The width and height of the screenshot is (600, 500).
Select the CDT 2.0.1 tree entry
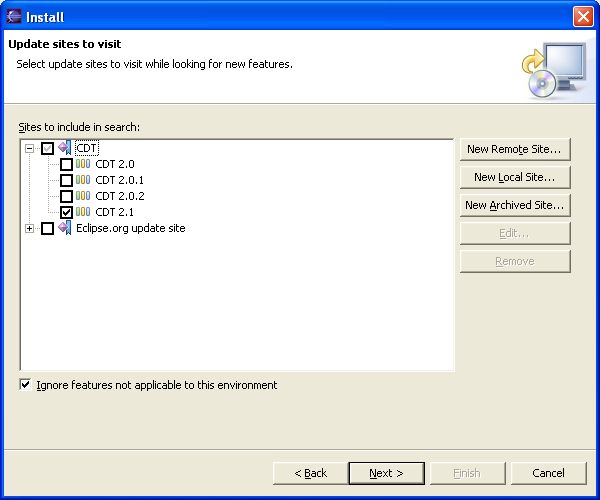click(119, 180)
